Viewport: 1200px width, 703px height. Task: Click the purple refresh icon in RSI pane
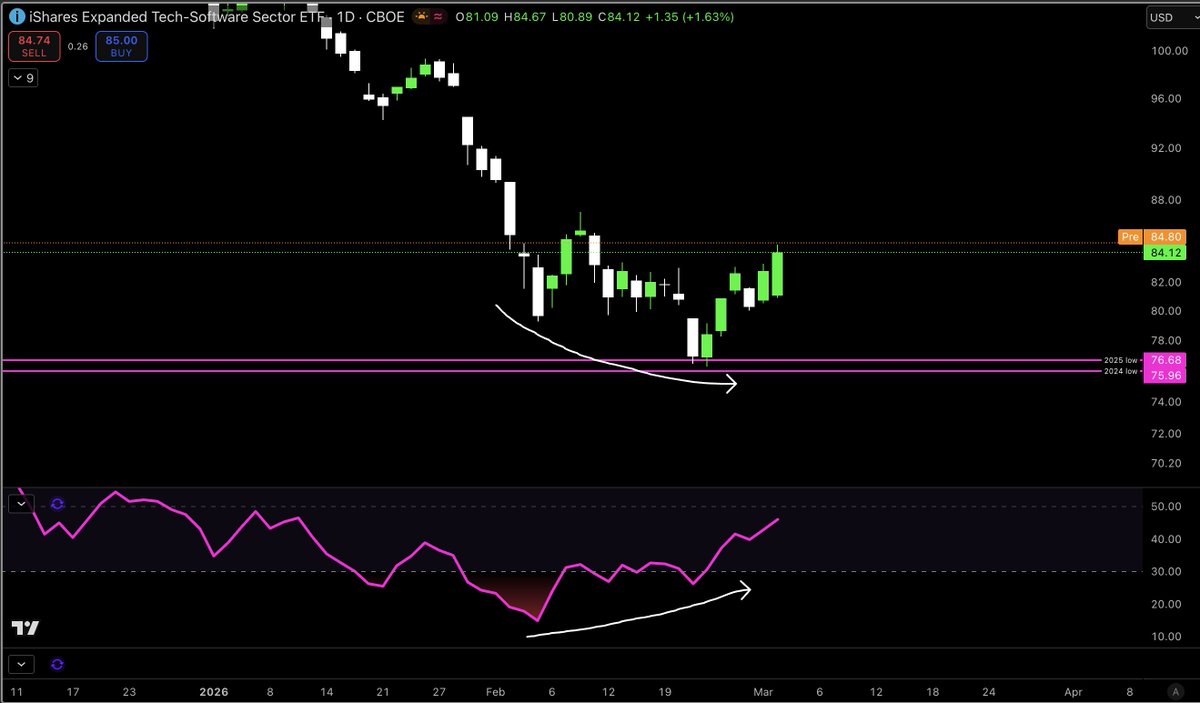pos(57,505)
